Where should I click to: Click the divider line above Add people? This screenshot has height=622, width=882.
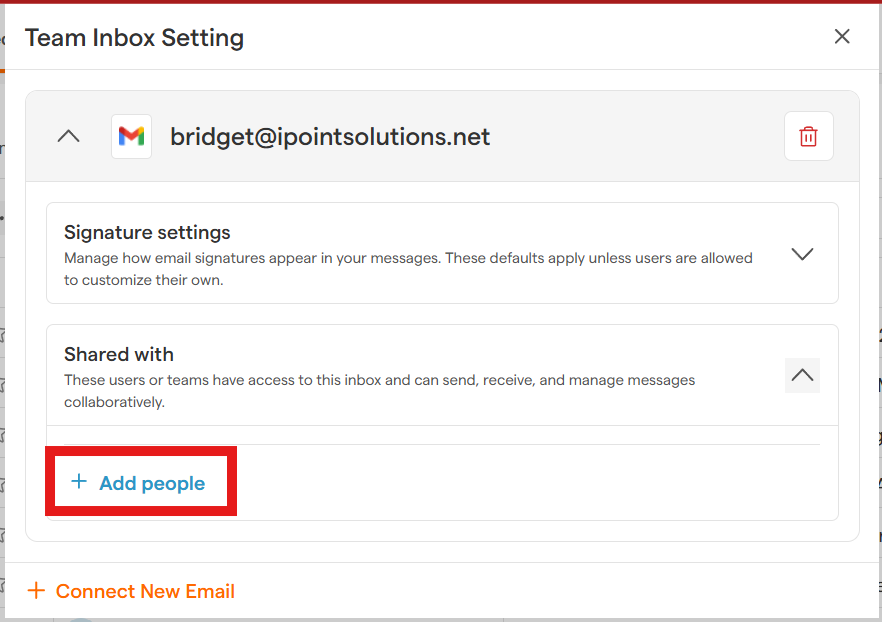pyautogui.click(x=440, y=445)
